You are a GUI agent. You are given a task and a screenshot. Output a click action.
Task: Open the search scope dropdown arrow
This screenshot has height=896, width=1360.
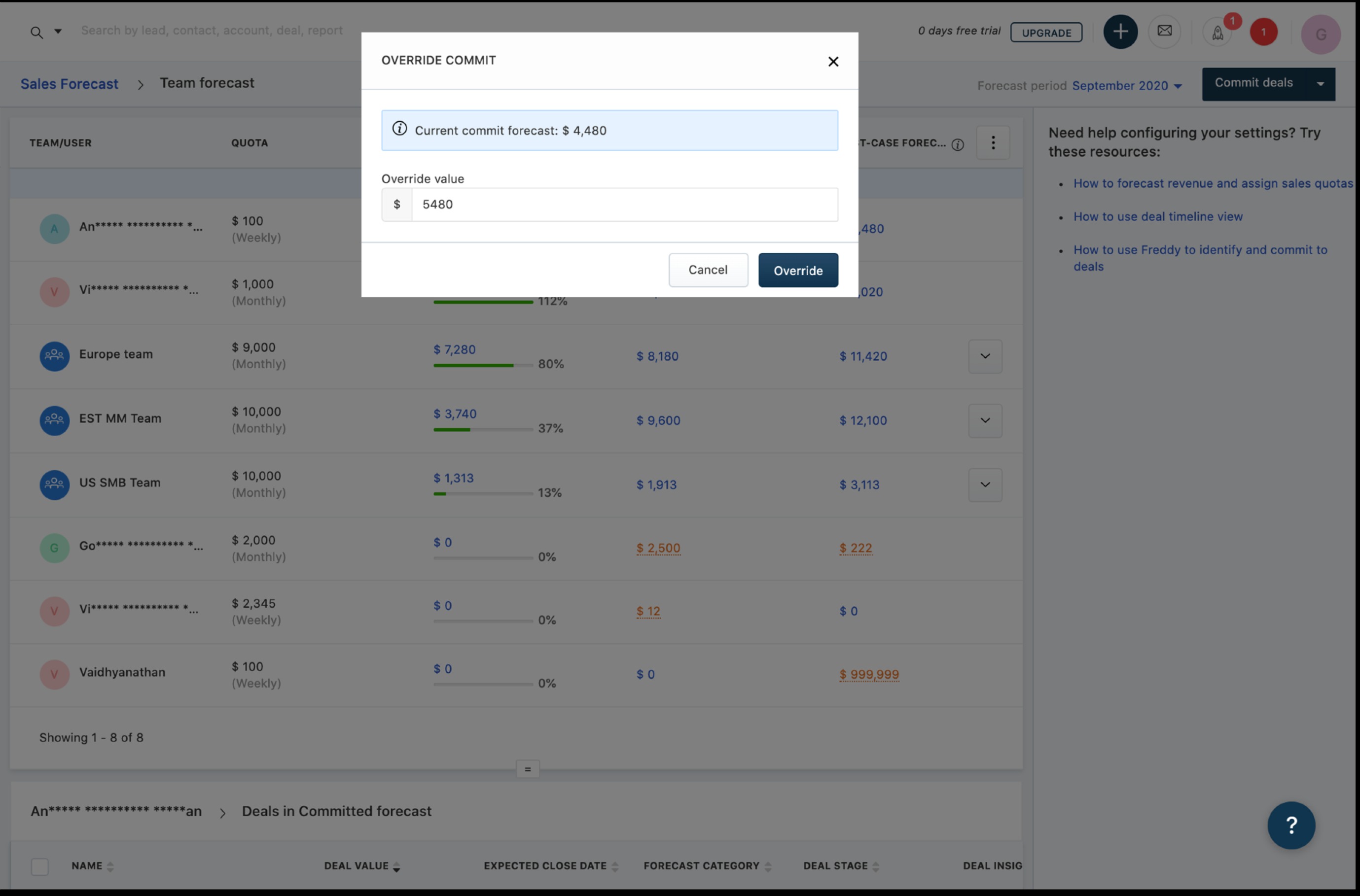point(58,32)
